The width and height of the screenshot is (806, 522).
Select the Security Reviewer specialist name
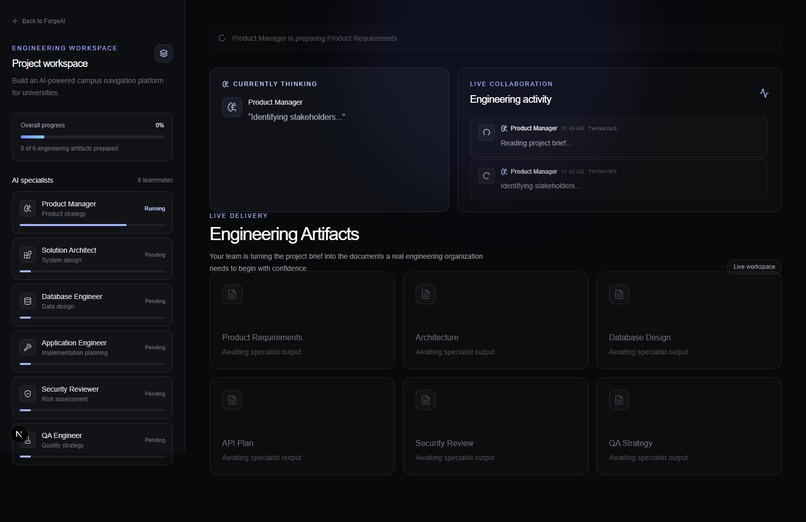click(x=70, y=389)
